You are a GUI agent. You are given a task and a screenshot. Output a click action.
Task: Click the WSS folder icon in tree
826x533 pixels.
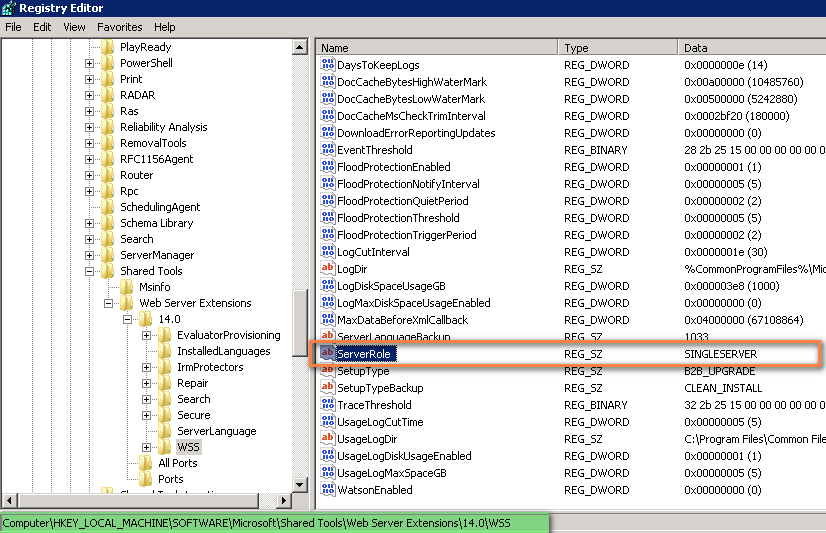click(x=164, y=447)
